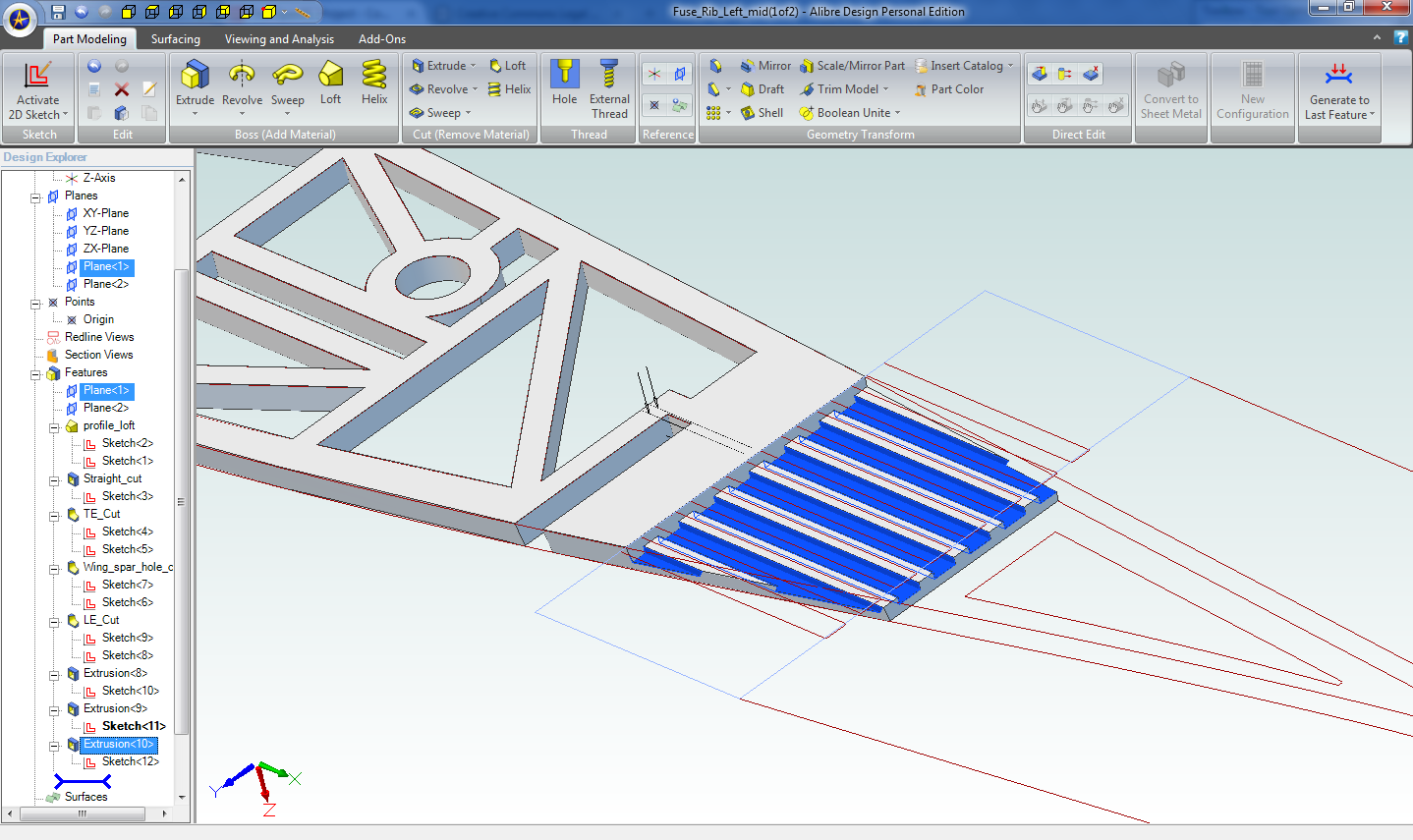Activate 2D Sketch mode
This screenshot has width=1413, height=840.
click(37, 88)
